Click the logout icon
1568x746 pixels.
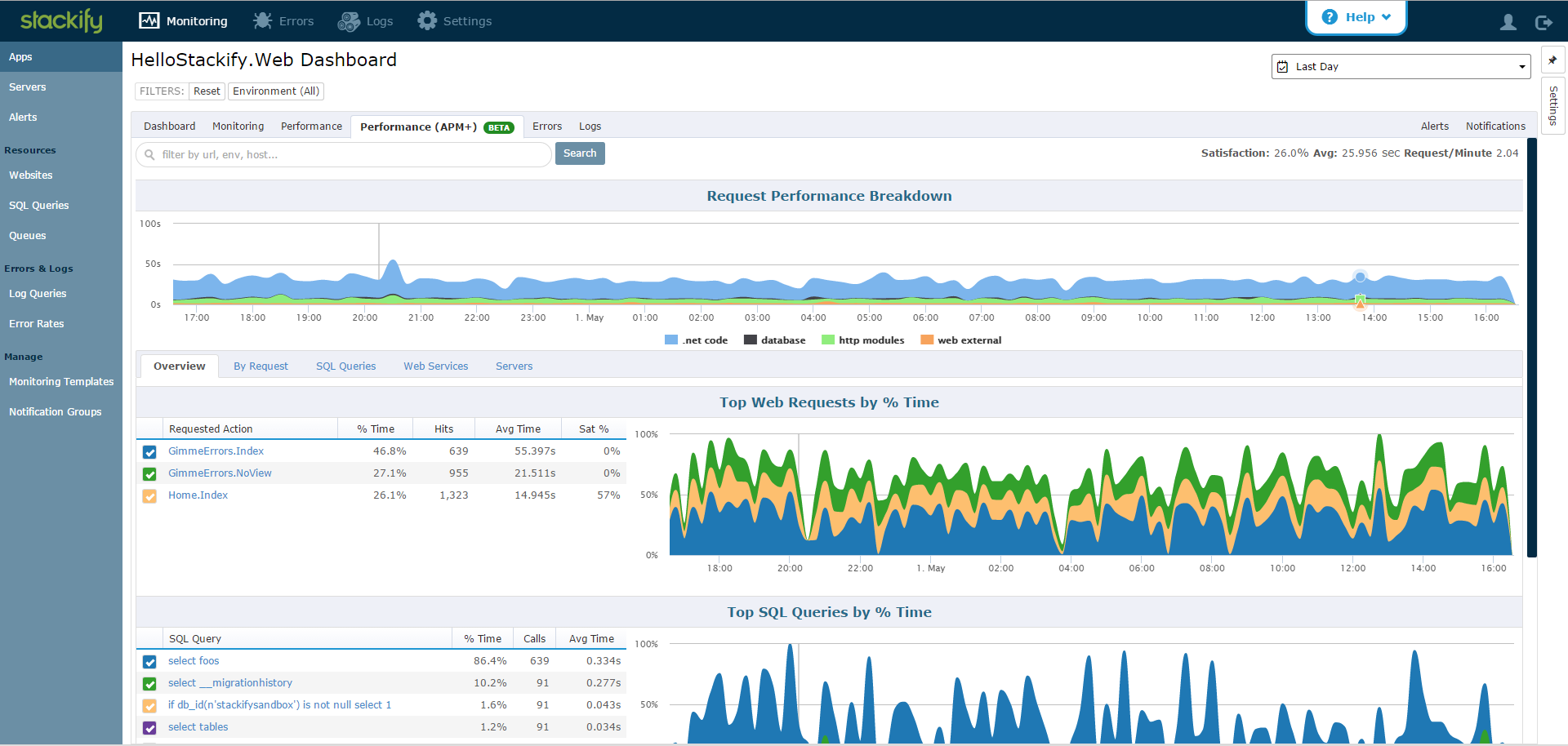(x=1543, y=22)
